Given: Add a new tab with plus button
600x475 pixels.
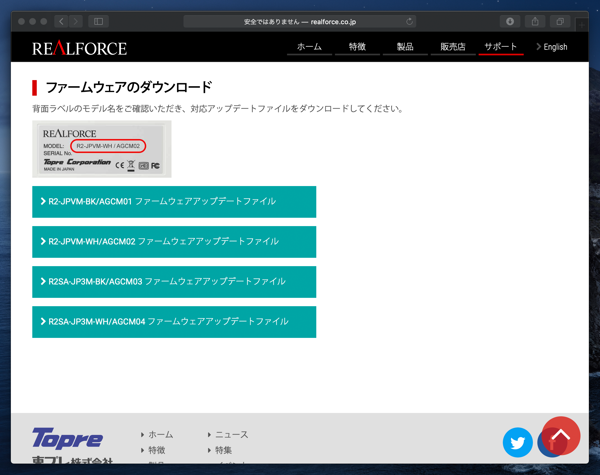Looking at the screenshot, I should point(582,25).
